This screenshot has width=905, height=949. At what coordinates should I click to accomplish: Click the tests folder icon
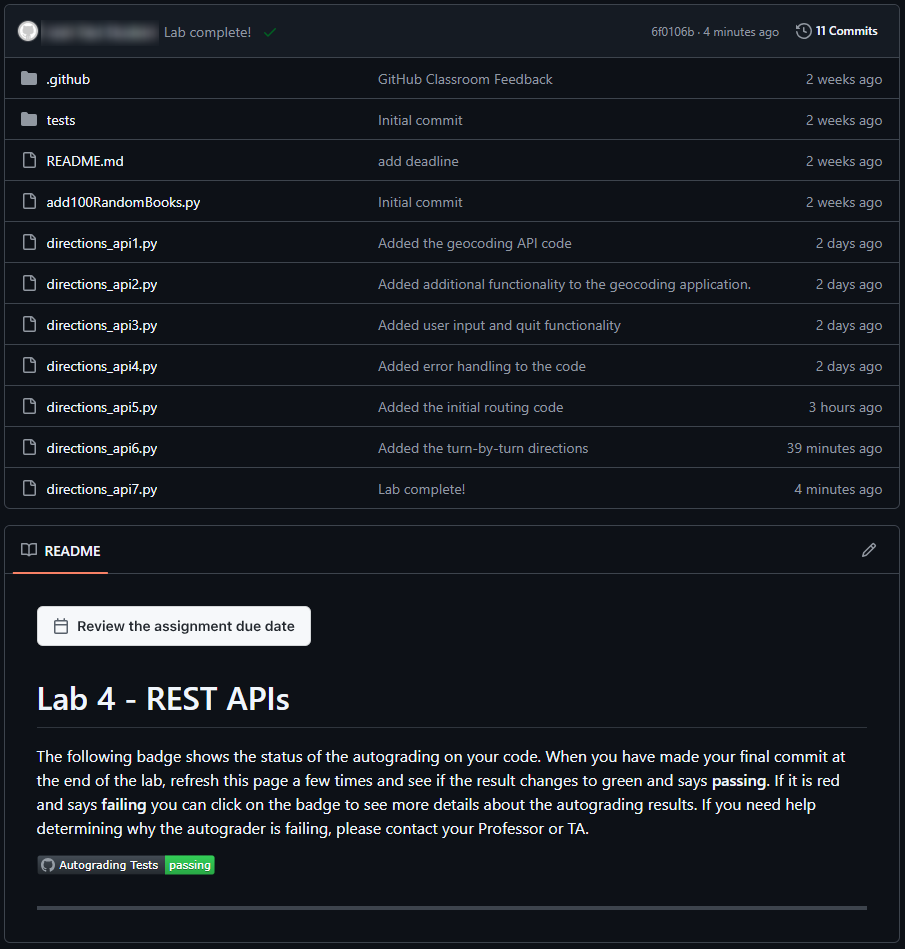(x=29, y=120)
